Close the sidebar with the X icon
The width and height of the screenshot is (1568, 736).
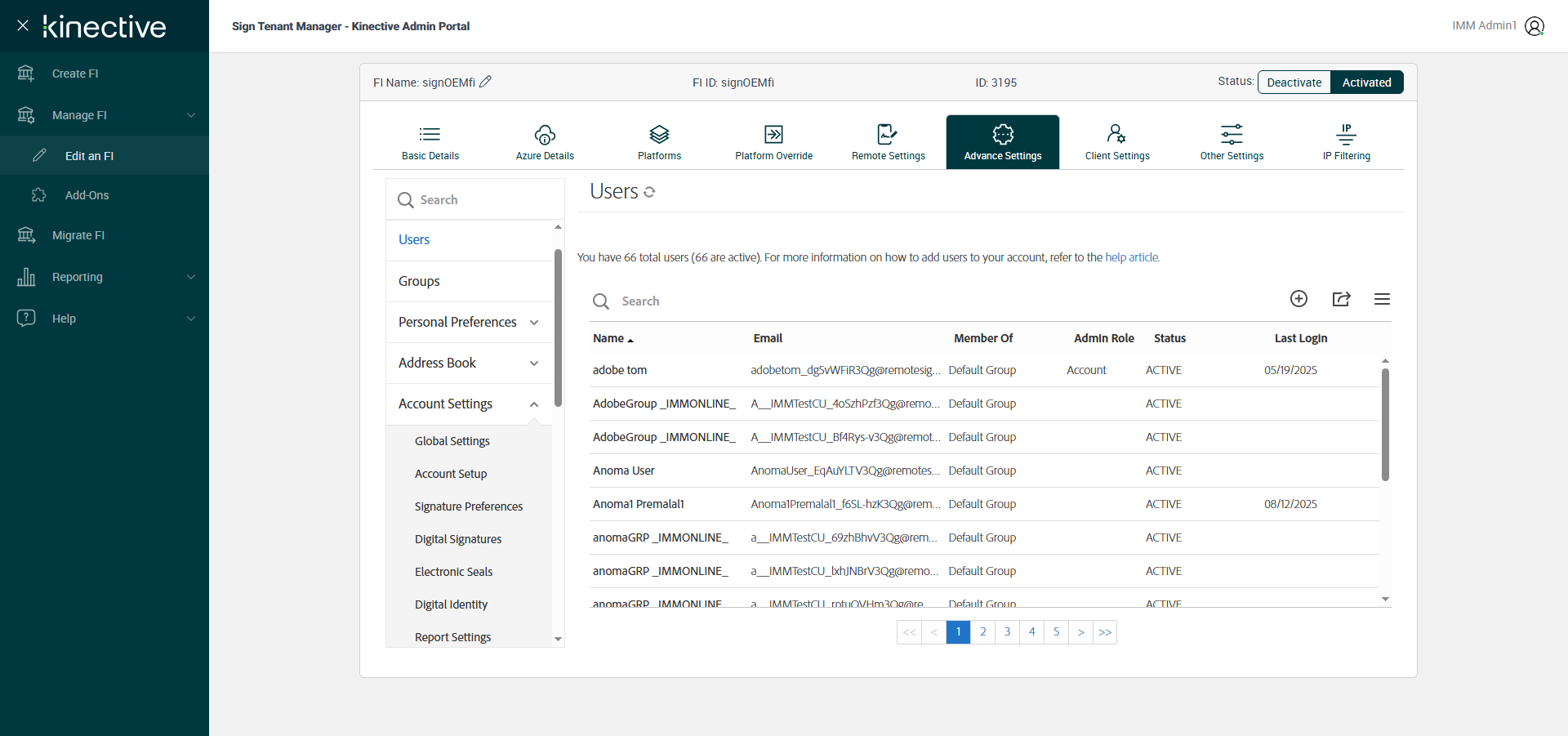23,25
